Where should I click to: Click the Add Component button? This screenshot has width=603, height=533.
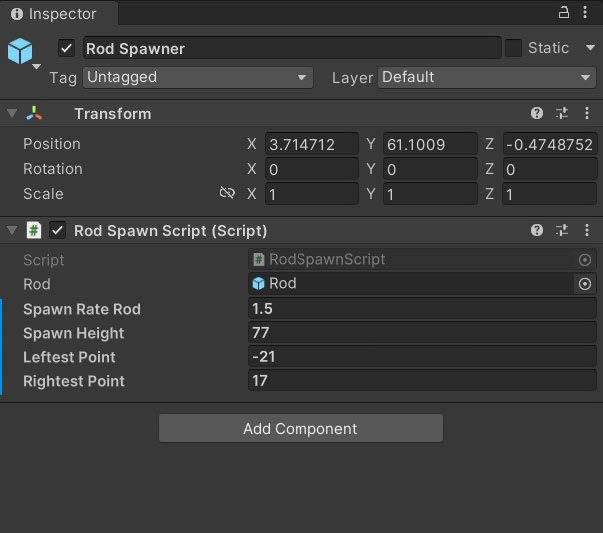(300, 429)
